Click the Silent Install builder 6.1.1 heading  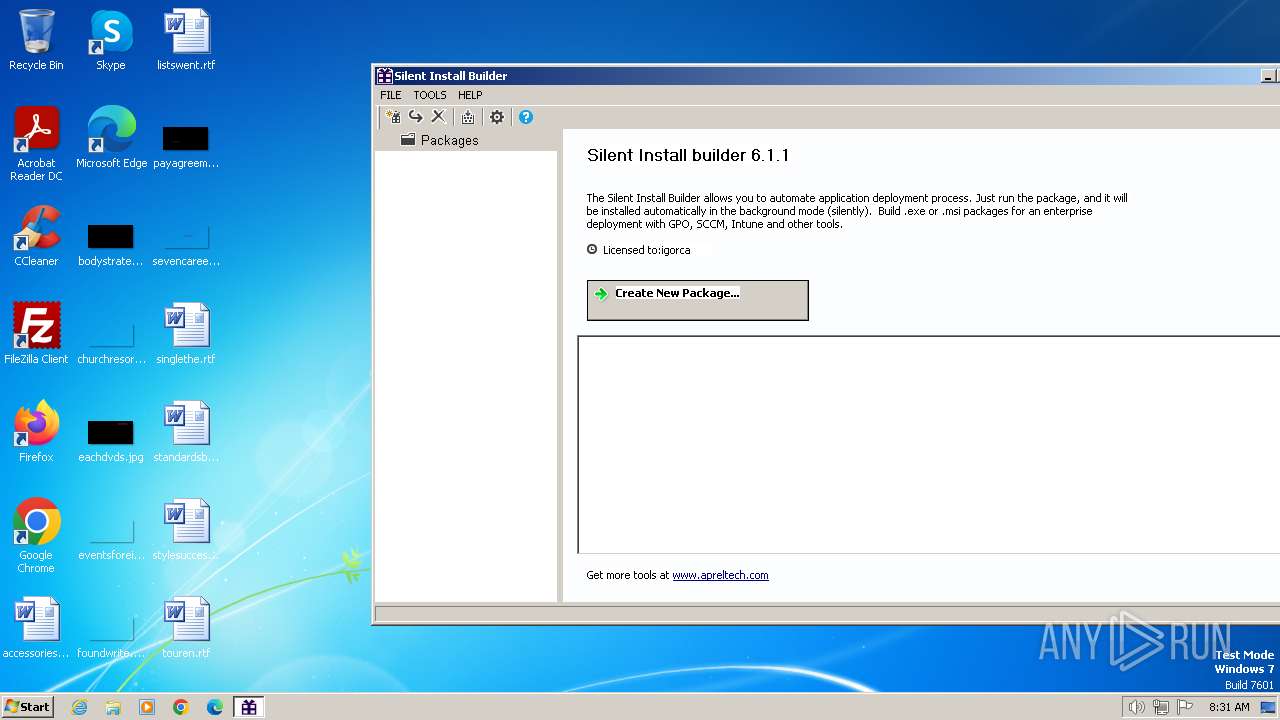pyautogui.click(x=688, y=155)
